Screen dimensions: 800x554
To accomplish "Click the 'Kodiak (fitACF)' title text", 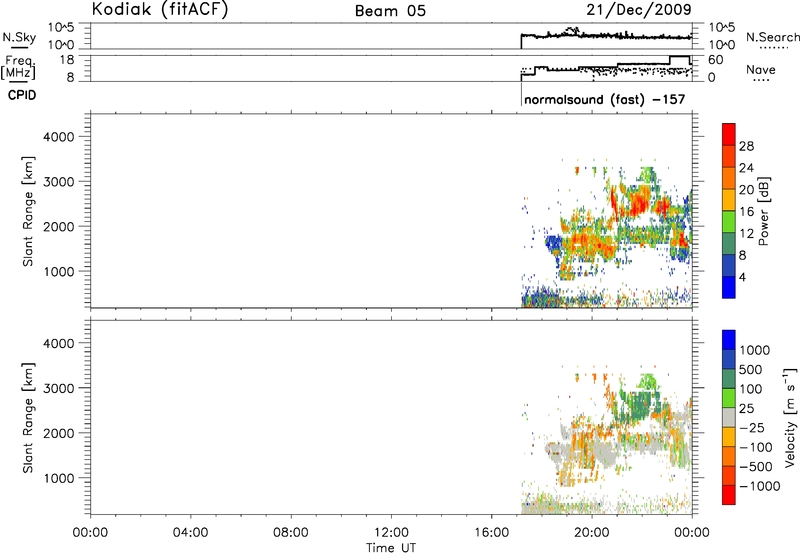I will point(160,10).
